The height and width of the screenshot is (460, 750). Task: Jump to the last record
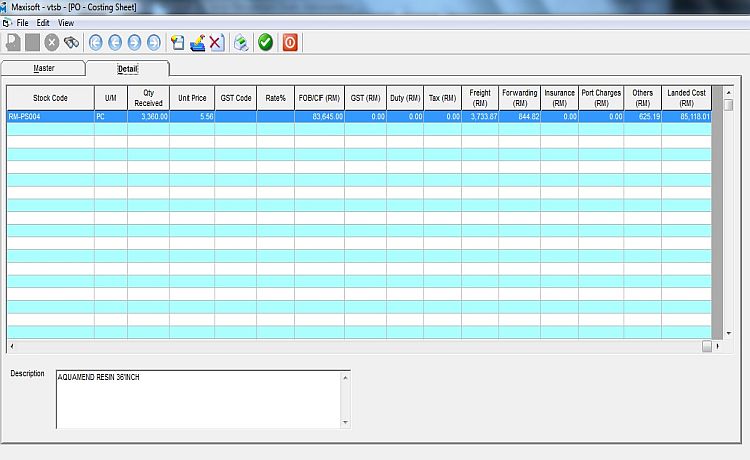[x=153, y=42]
